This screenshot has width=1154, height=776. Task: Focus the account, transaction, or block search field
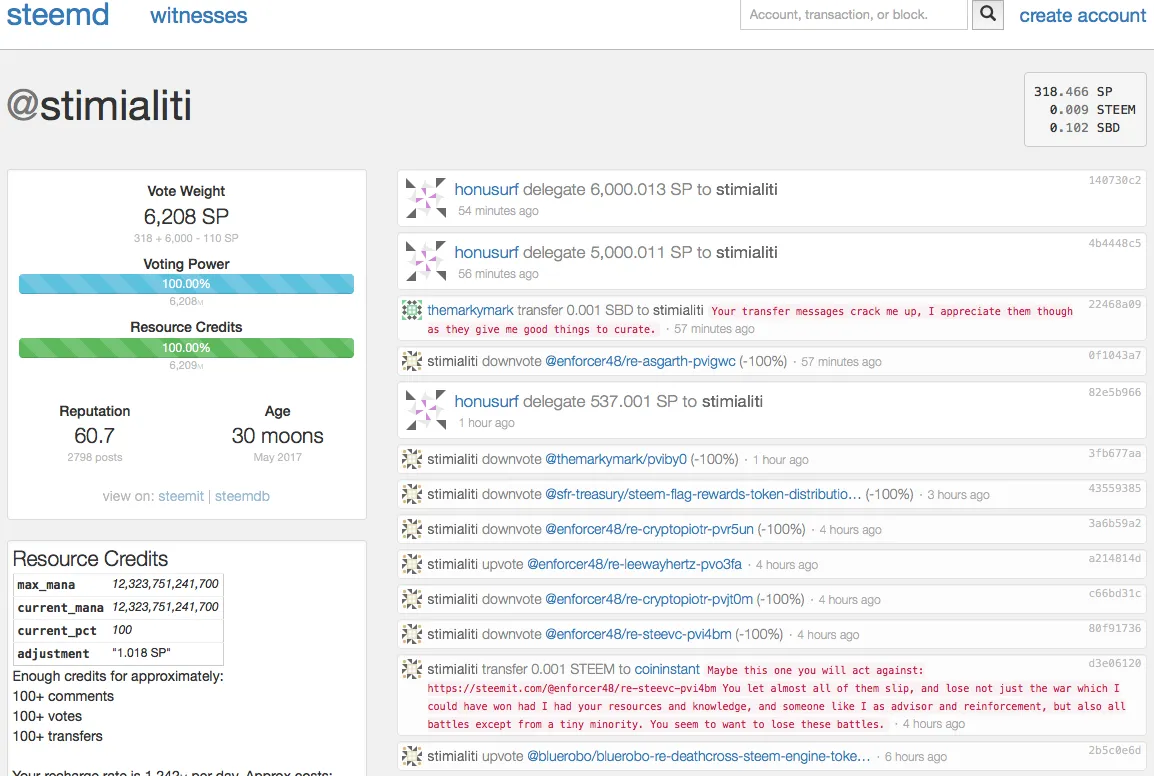coord(854,15)
